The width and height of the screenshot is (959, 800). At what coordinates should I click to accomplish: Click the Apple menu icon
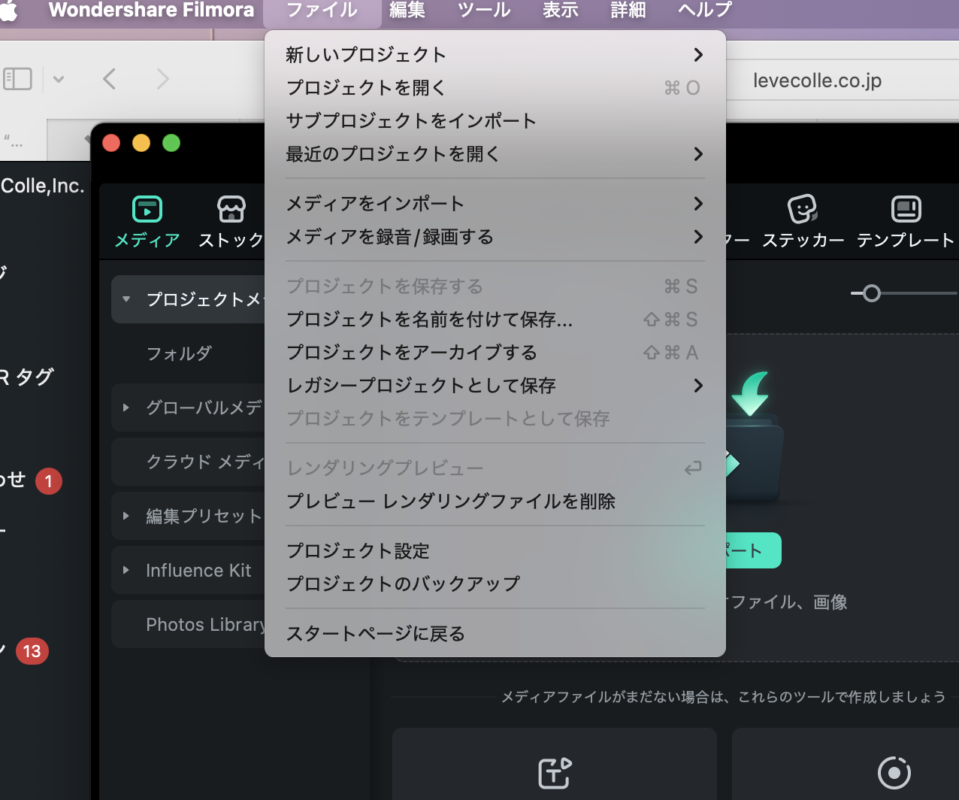coord(9,10)
